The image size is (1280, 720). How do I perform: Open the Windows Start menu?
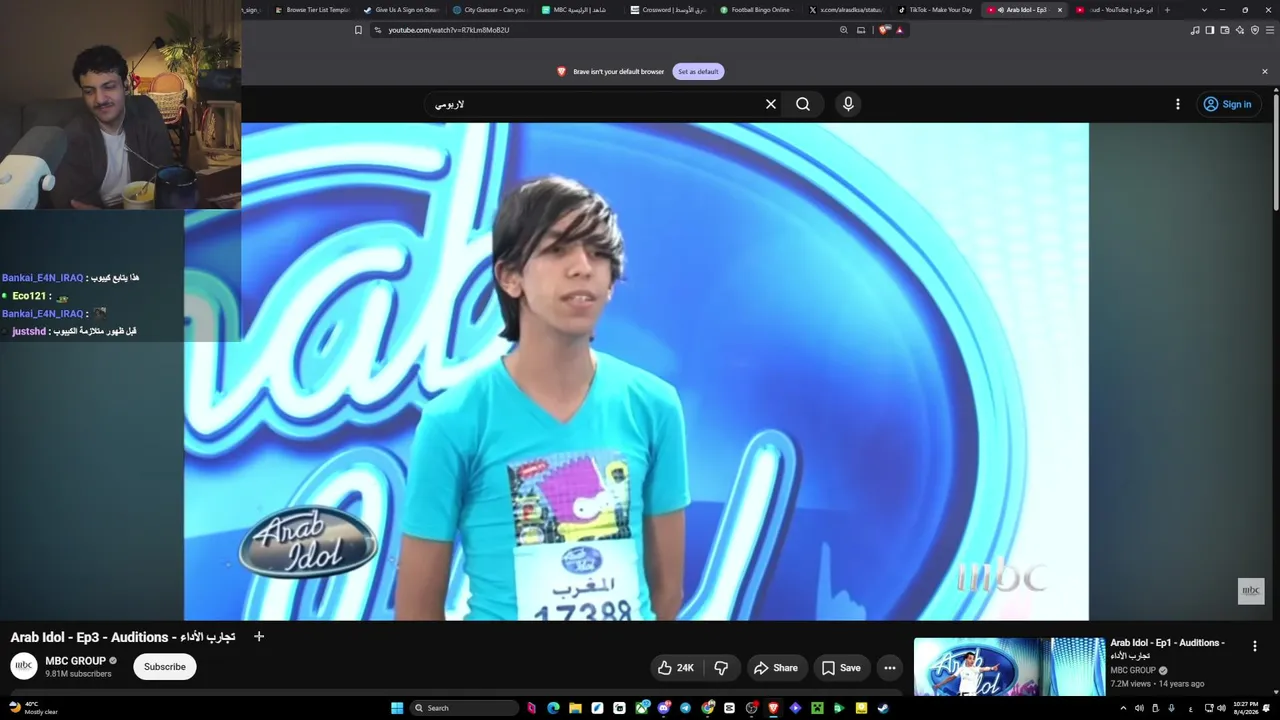click(397, 708)
